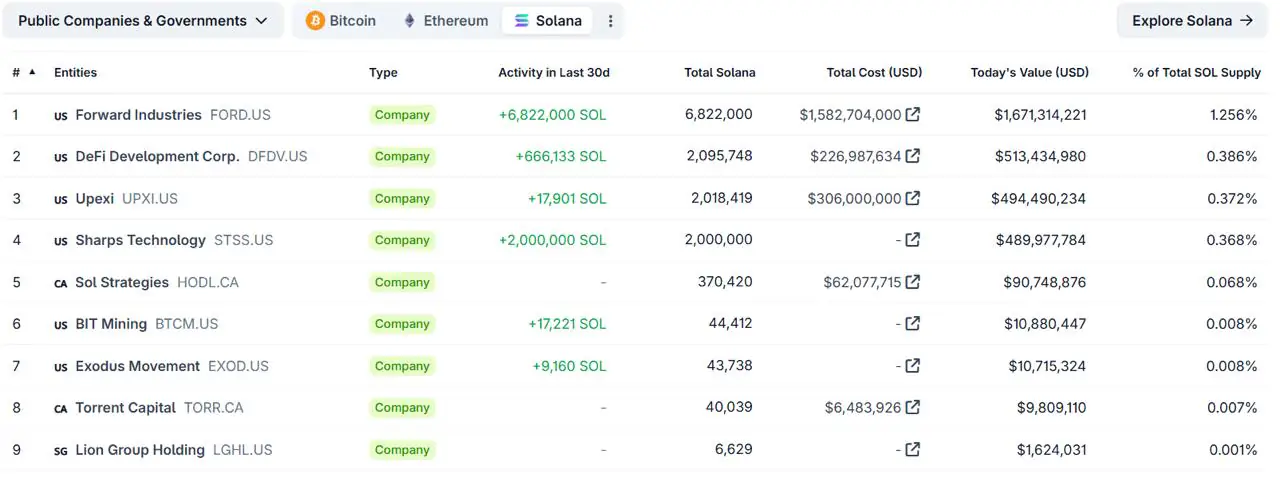Click Lion Group Holding external link icon
Image resolution: width=1280 pixels, height=482 pixels.
pos(912,450)
